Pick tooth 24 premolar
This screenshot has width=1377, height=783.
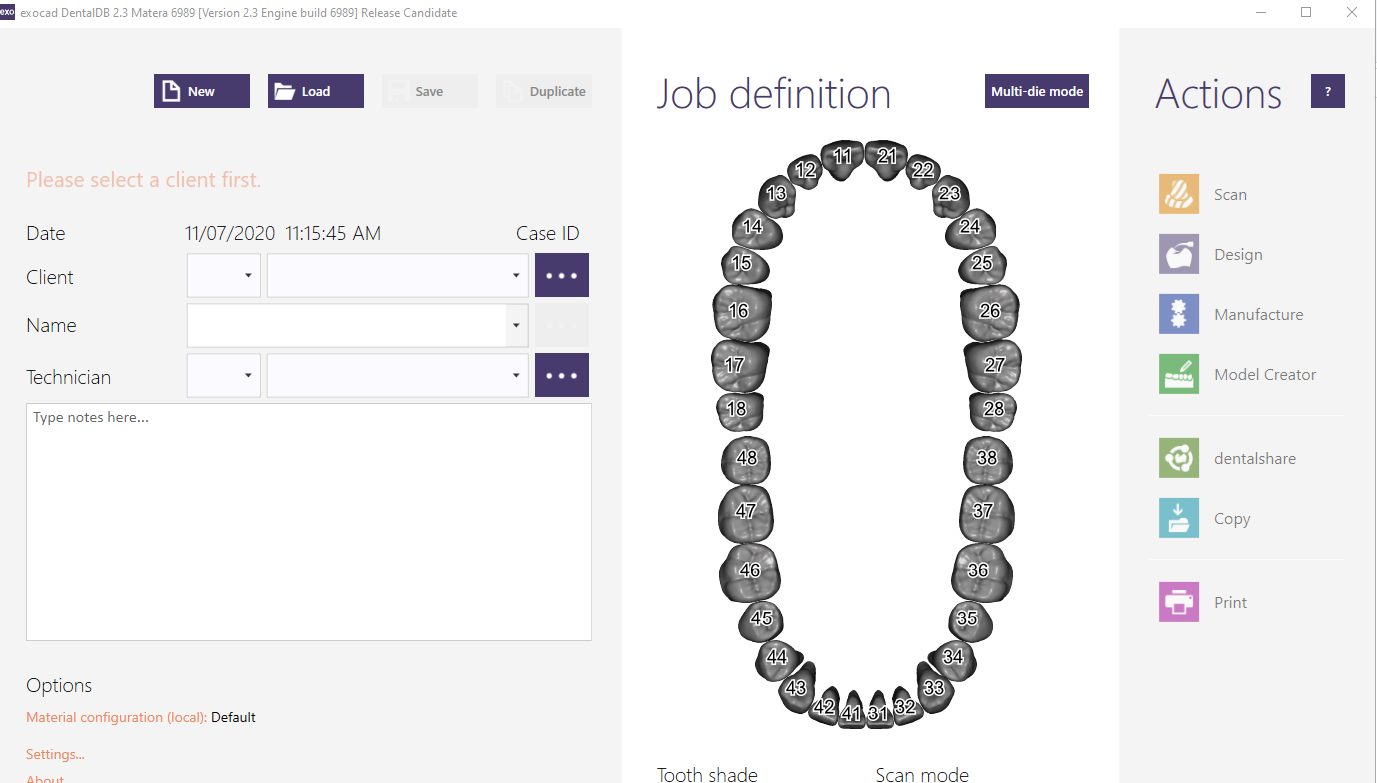tap(970, 227)
